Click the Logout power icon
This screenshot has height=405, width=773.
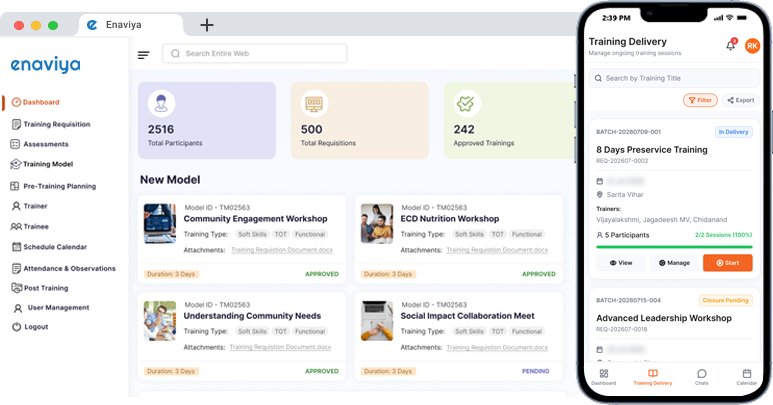(16, 327)
